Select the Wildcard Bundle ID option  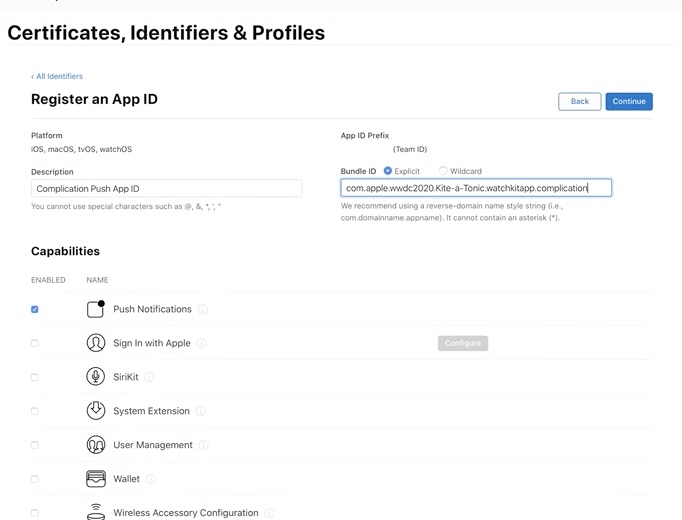[x=443, y=171]
